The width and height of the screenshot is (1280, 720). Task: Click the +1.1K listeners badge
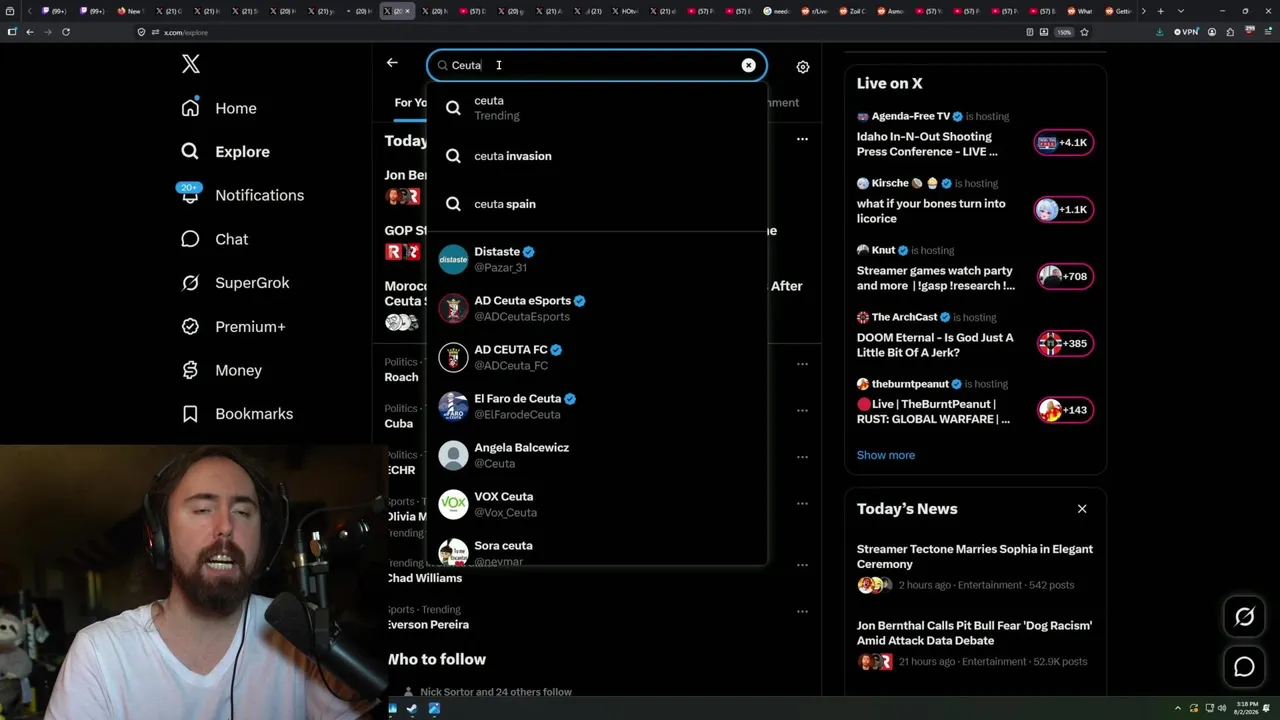pos(1063,210)
